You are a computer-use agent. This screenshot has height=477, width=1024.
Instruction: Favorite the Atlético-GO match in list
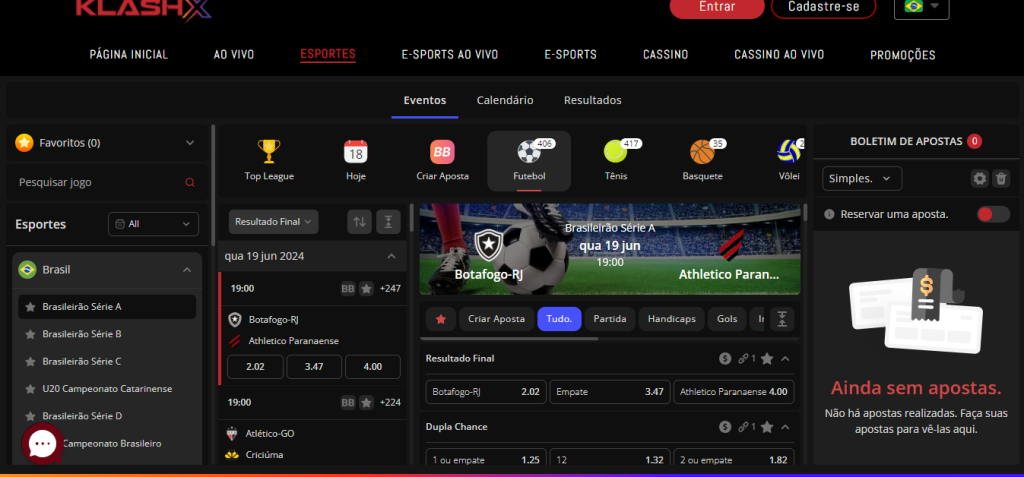pyautogui.click(x=367, y=403)
